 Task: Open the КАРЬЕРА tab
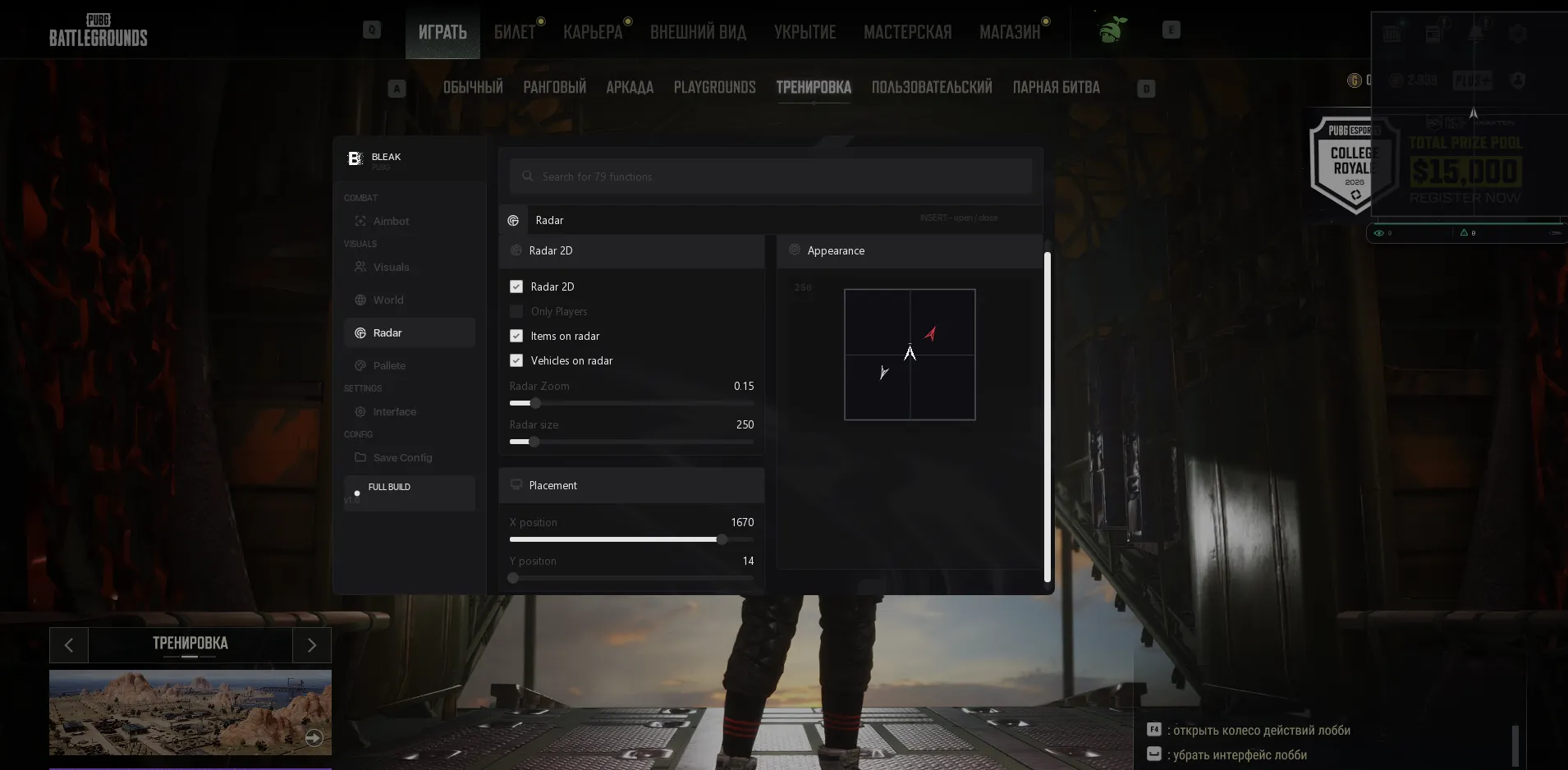593,32
